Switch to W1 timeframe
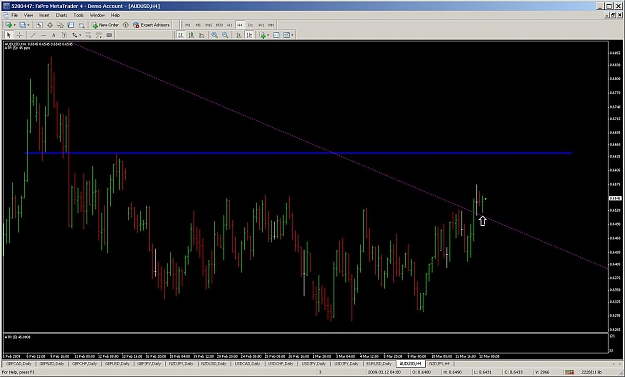This screenshot has height=377, width=625. (261, 25)
